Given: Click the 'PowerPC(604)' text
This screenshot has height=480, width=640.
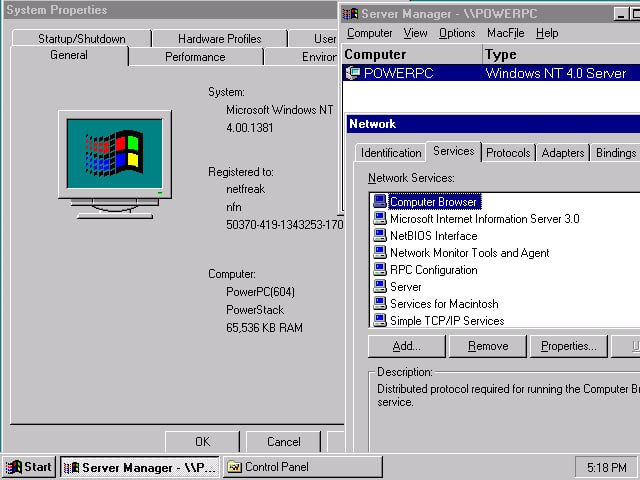Looking at the screenshot, I should 260,292.
